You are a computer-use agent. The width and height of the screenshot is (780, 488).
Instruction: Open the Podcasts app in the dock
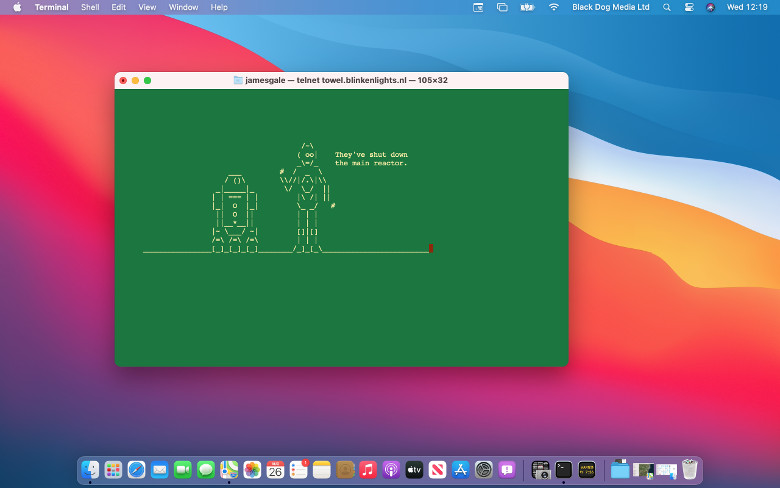tap(391, 469)
